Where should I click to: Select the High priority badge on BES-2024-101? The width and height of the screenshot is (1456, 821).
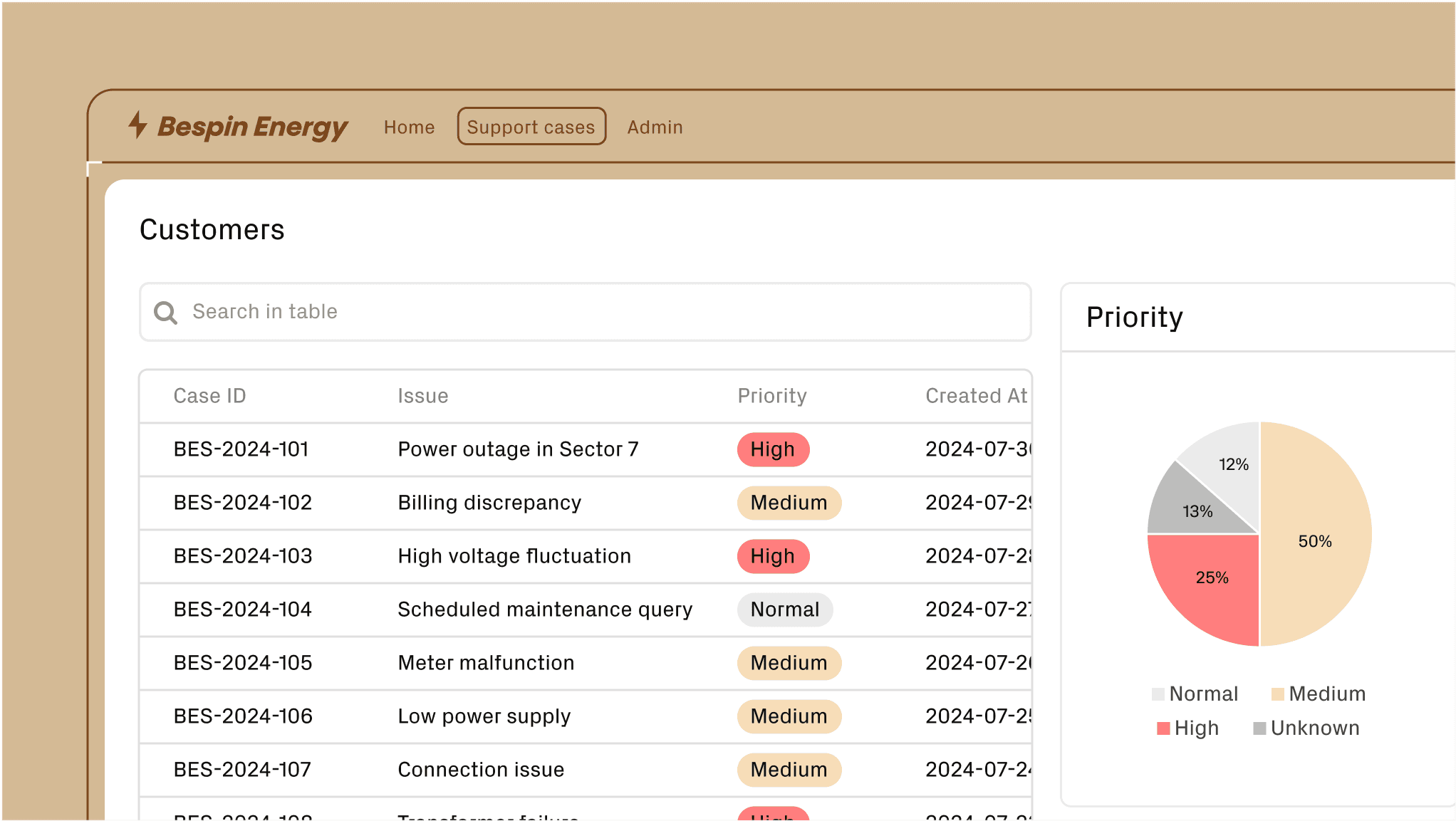point(773,449)
